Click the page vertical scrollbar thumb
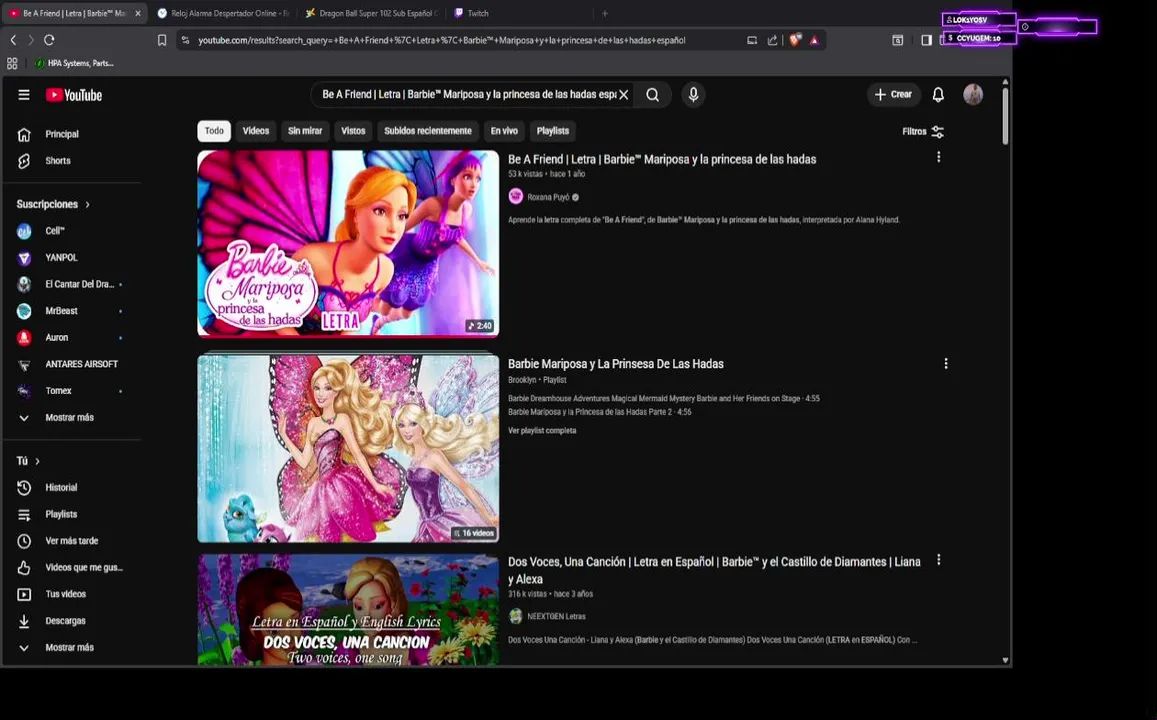 tap(1005, 116)
